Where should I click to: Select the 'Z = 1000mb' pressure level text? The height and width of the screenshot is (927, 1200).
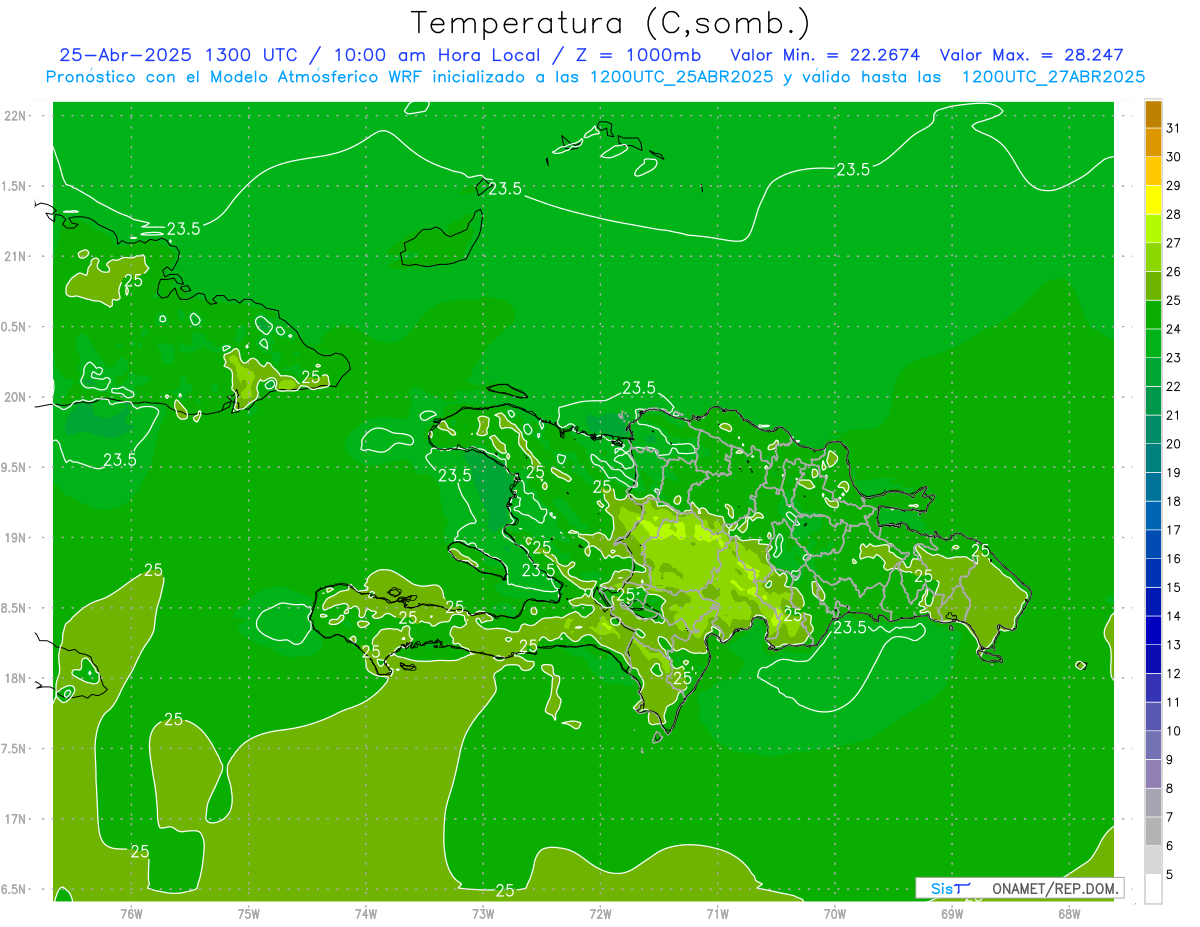coord(633,55)
